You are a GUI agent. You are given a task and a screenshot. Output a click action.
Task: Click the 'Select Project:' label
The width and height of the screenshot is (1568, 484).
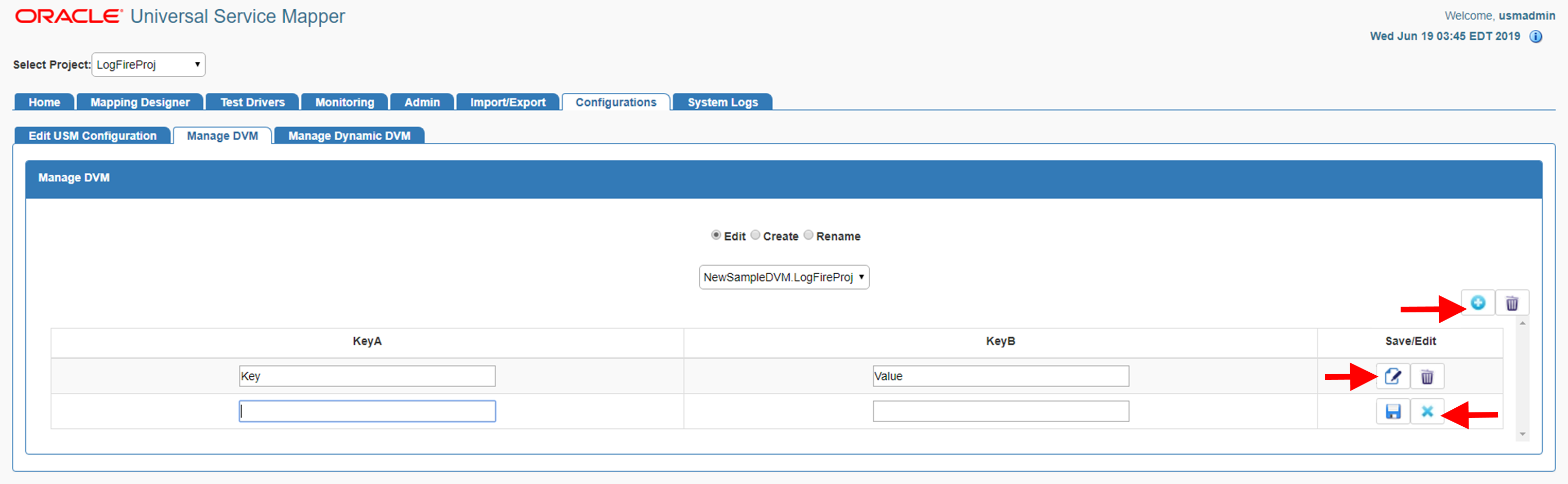(51, 64)
